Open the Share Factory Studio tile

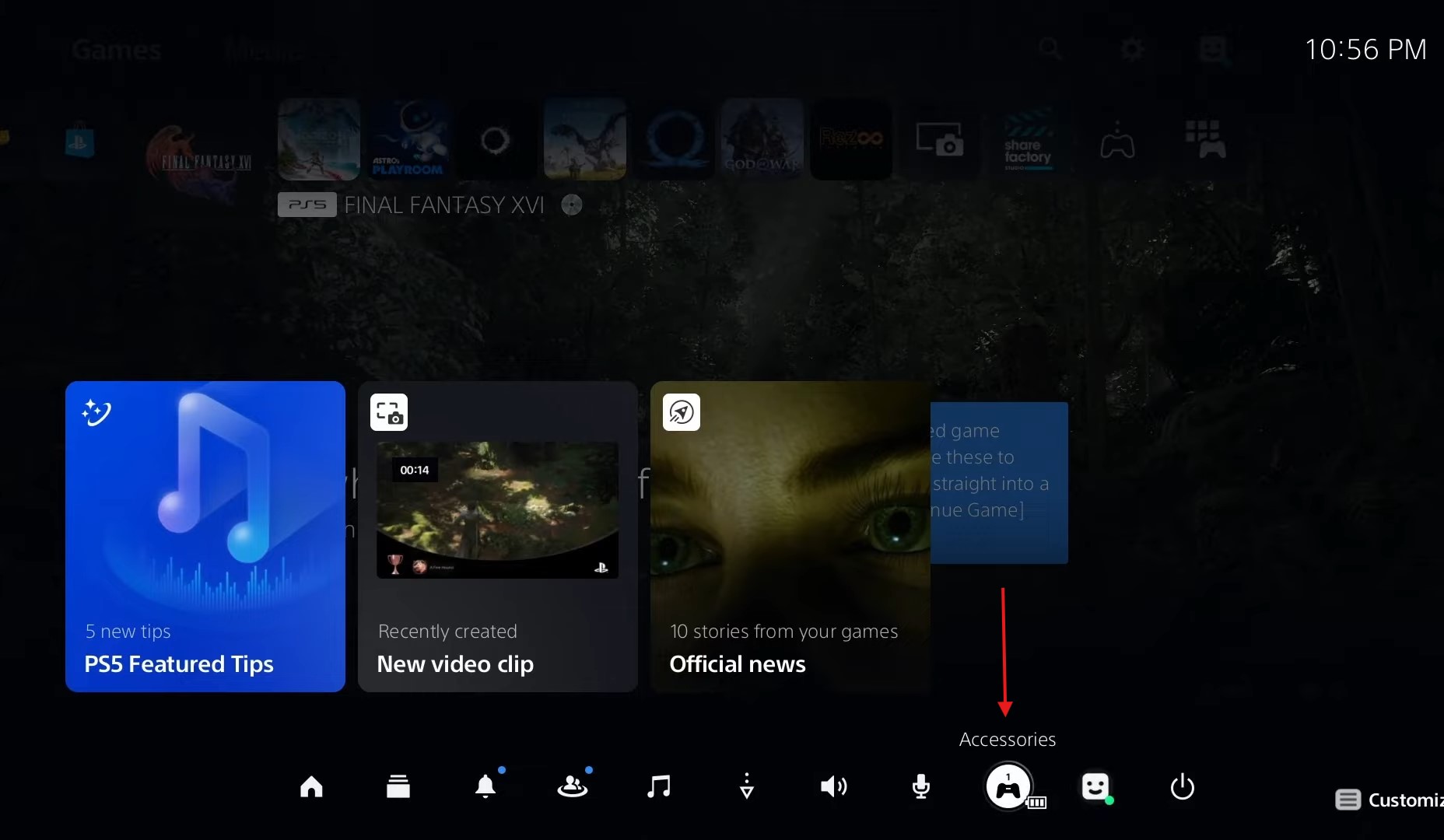[1028, 139]
